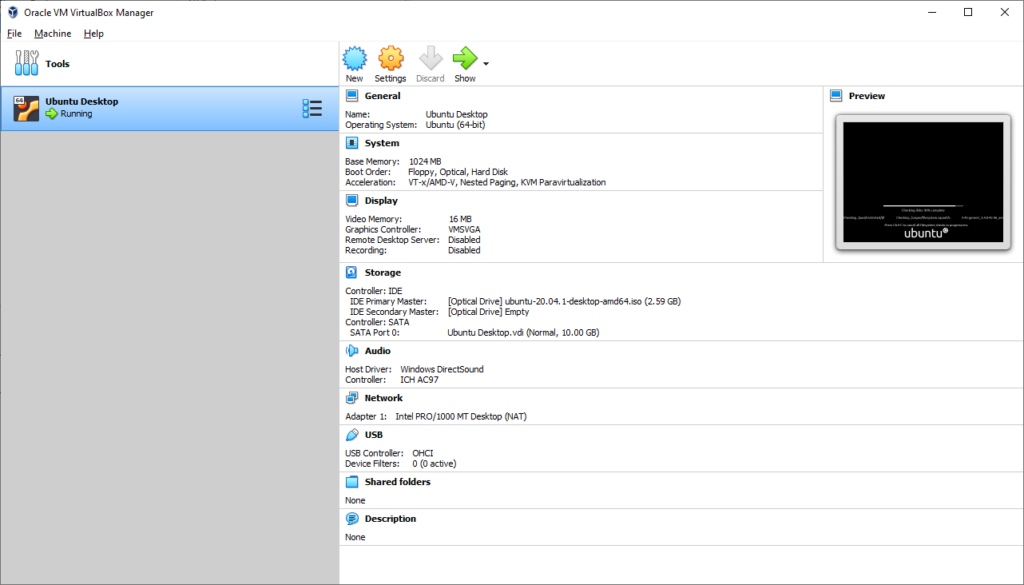Click the System section chip icon
The width and height of the screenshot is (1024, 585).
(352, 143)
